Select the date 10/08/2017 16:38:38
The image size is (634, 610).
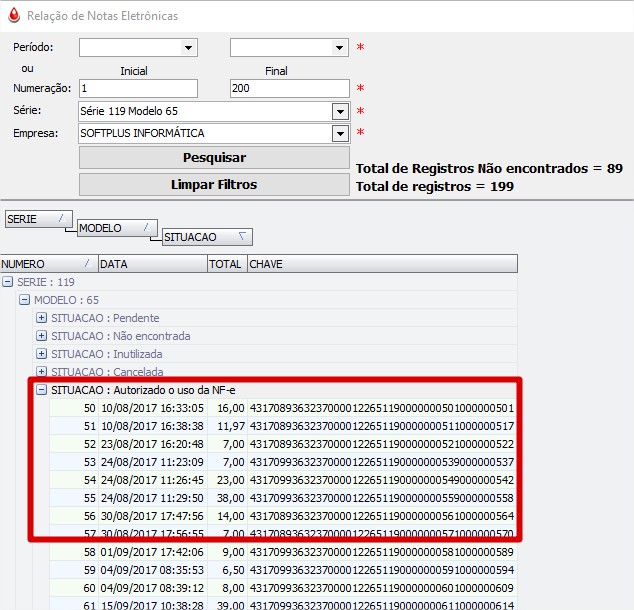[x=152, y=426]
